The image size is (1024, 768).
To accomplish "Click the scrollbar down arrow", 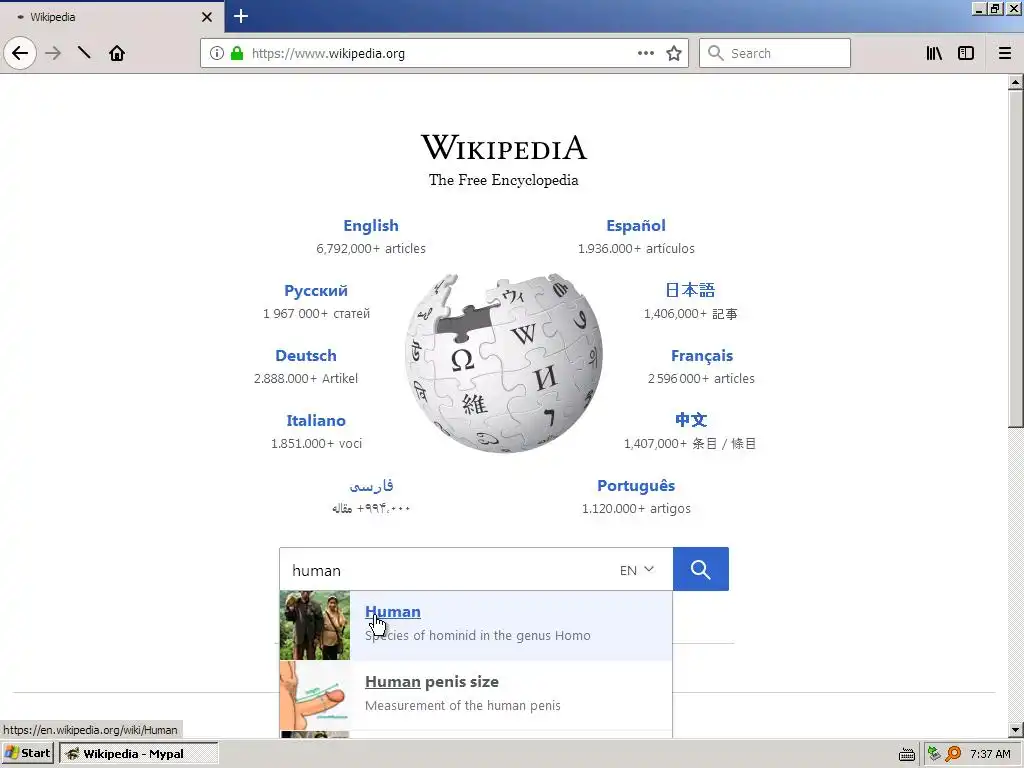I will coord(1015,729).
